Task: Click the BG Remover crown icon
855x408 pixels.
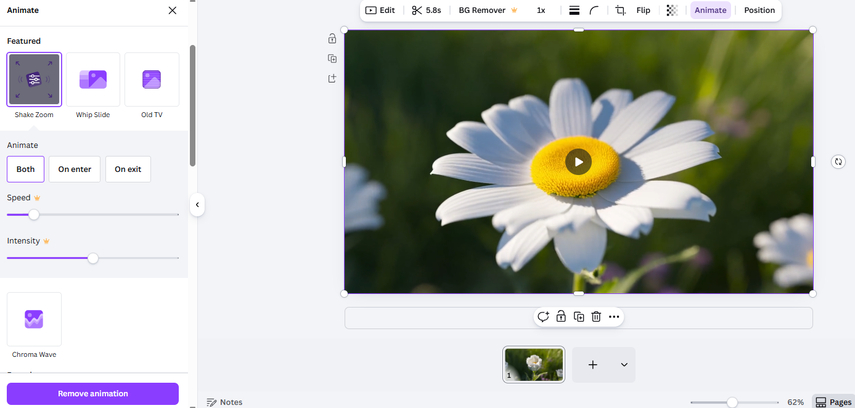Action: tap(514, 10)
